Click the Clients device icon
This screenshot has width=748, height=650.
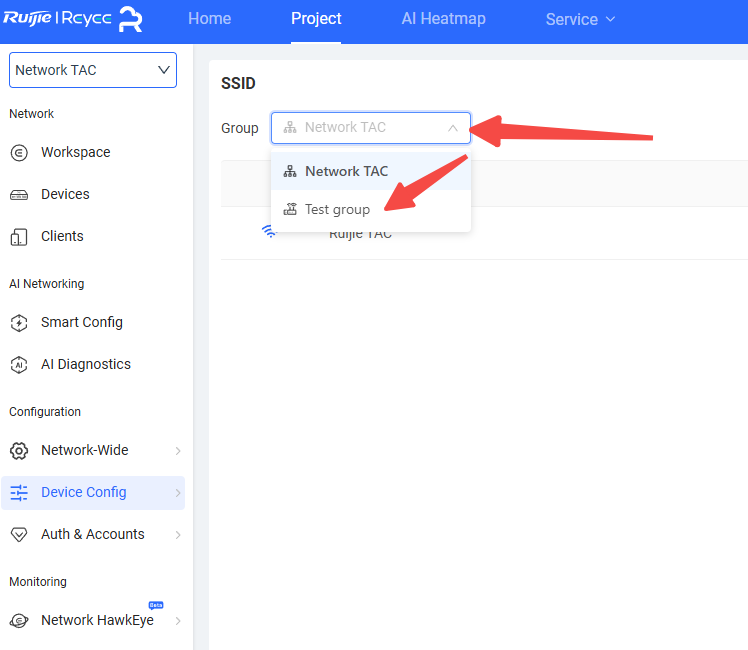[19, 237]
